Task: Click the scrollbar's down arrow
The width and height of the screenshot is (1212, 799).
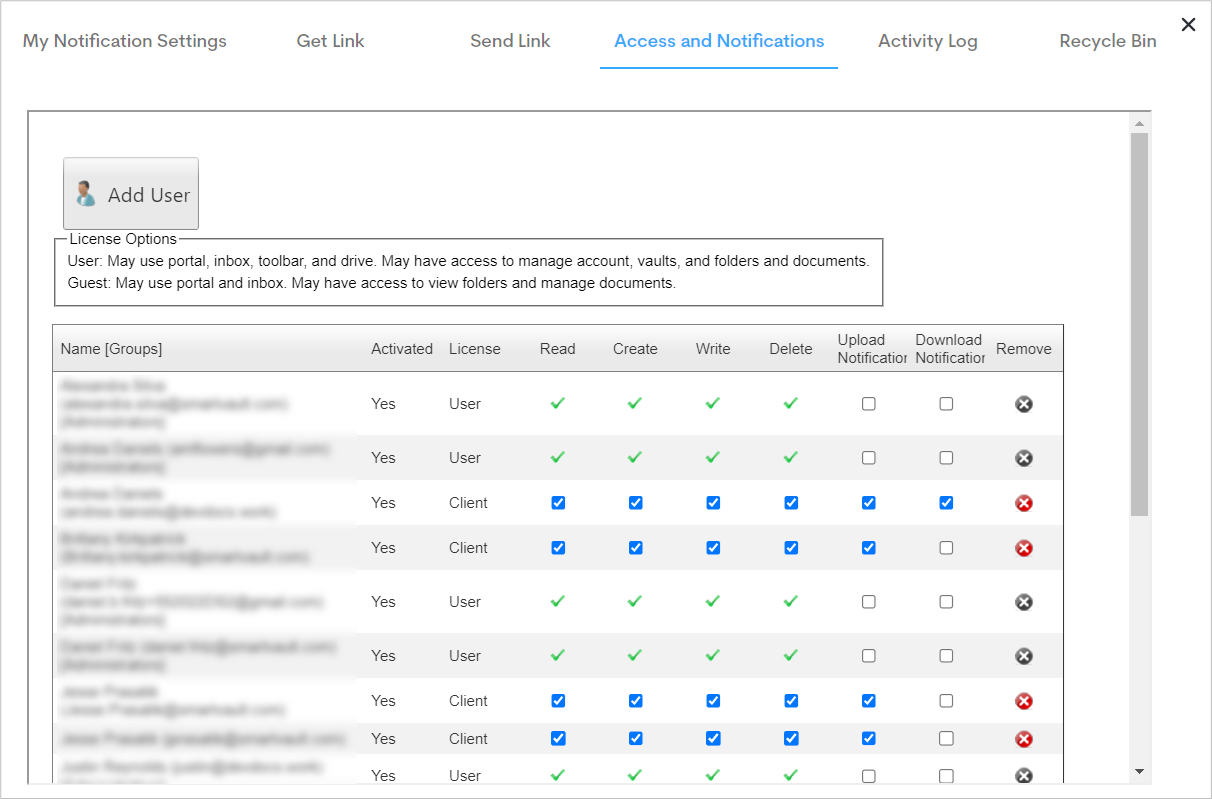Action: [1139, 772]
